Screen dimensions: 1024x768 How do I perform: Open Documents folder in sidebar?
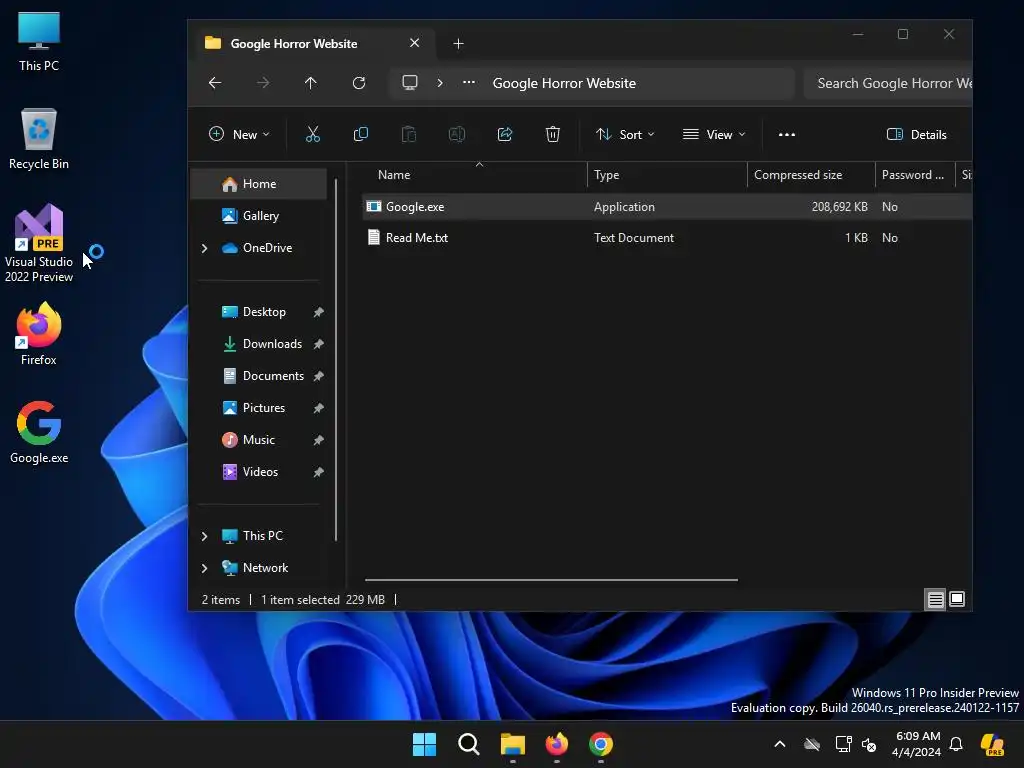click(259, 376)
